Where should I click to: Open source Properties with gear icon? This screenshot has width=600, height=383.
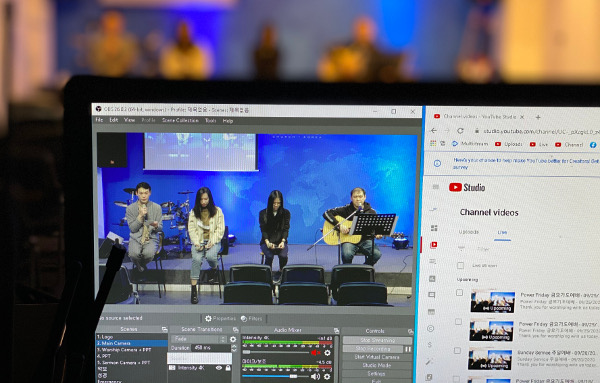coord(220,318)
